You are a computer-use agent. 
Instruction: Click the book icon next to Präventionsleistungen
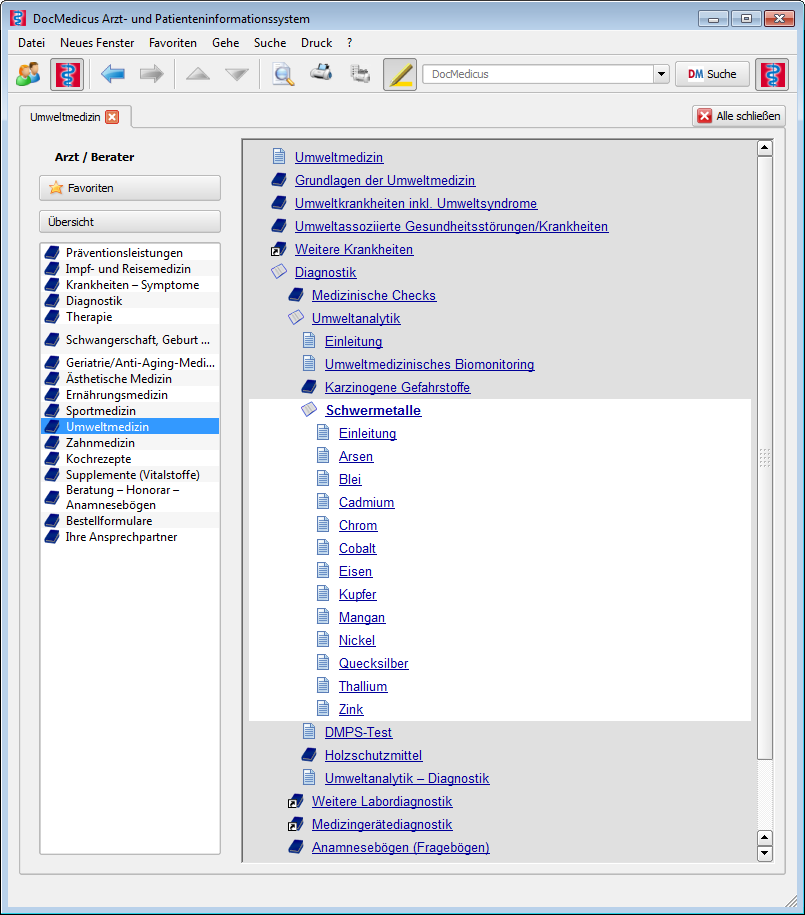point(53,253)
